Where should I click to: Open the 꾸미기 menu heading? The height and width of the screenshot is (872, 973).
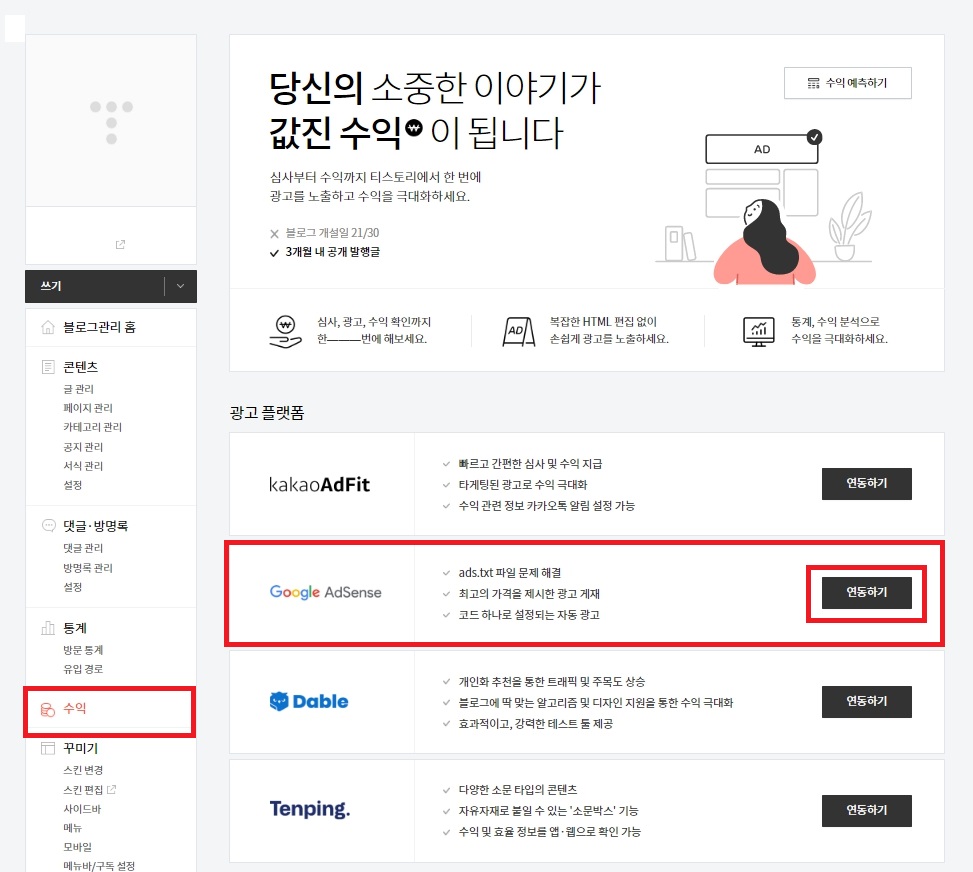coord(81,748)
